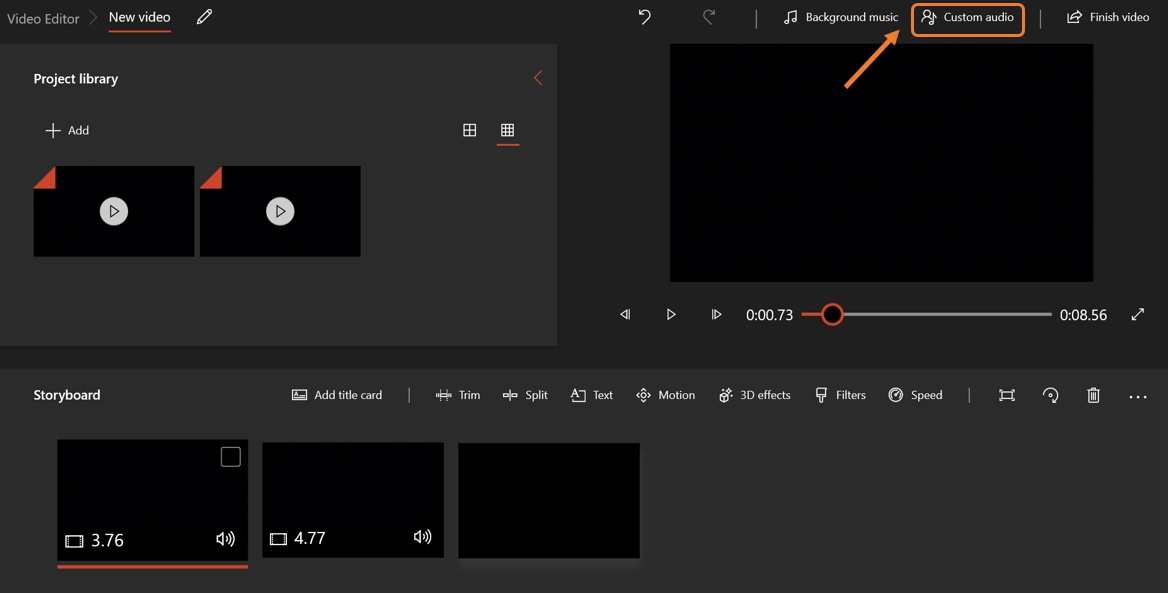Switch library to medium grid view
The image size is (1168, 593).
469,130
